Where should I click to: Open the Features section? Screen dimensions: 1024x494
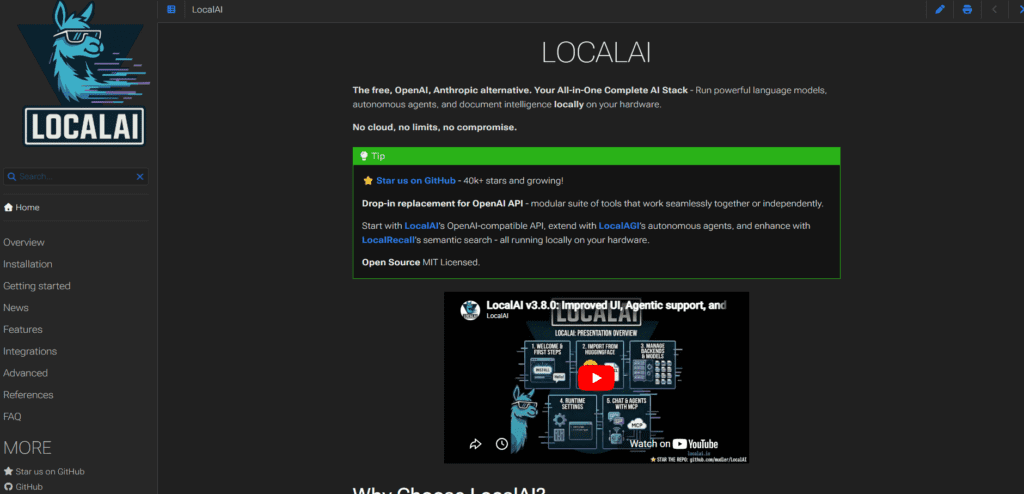[23, 329]
